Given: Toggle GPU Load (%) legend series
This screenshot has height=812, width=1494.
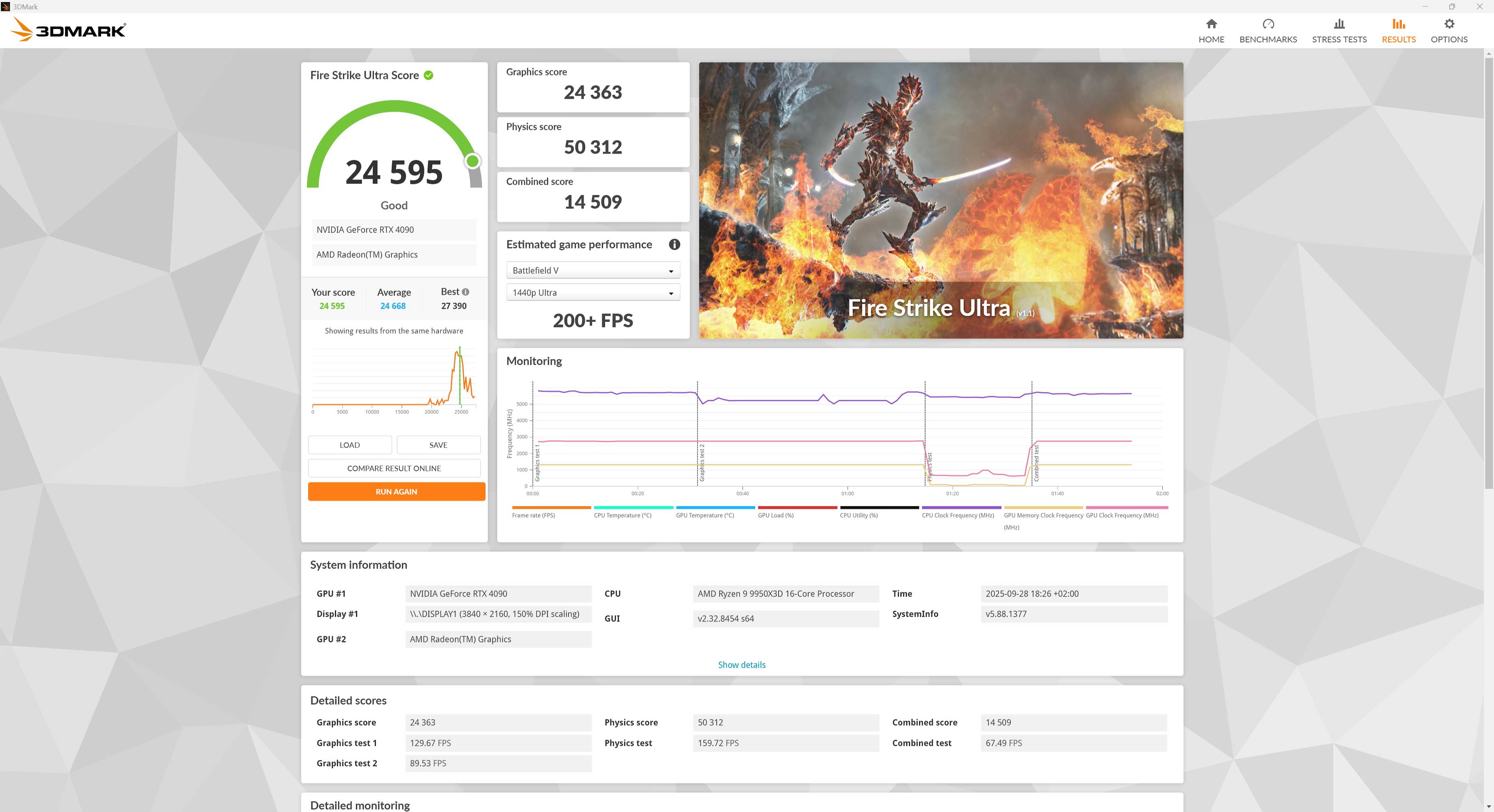Looking at the screenshot, I should tap(775, 515).
